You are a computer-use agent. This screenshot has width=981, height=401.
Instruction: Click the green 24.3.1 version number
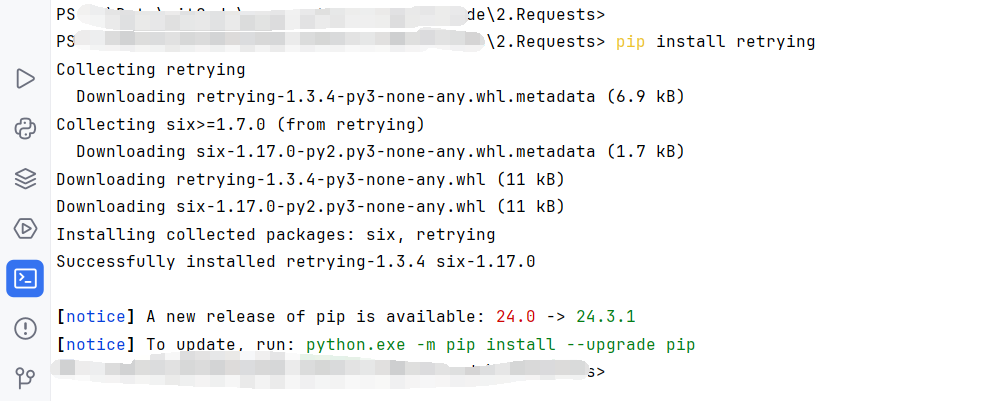[606, 317]
